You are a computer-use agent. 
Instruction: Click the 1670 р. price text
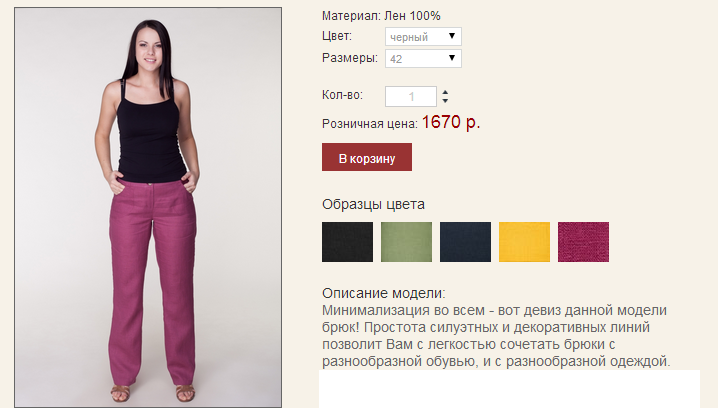coord(451,122)
